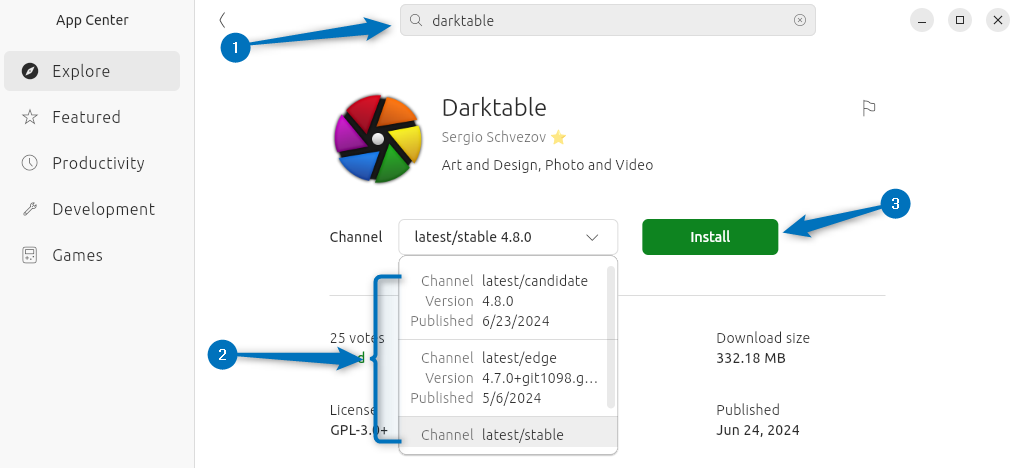Collapse the latest/stable 4.8.0 channel dropdown
The image size is (1015, 468).
(508, 237)
